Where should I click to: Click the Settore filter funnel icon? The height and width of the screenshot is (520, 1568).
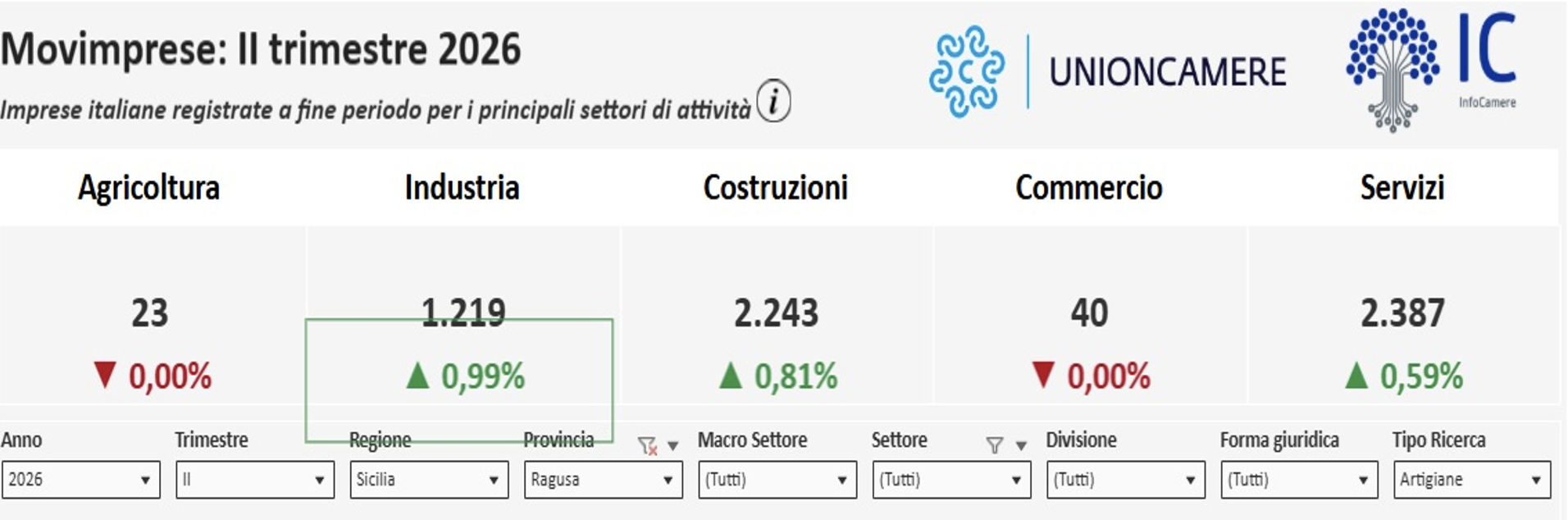click(994, 445)
